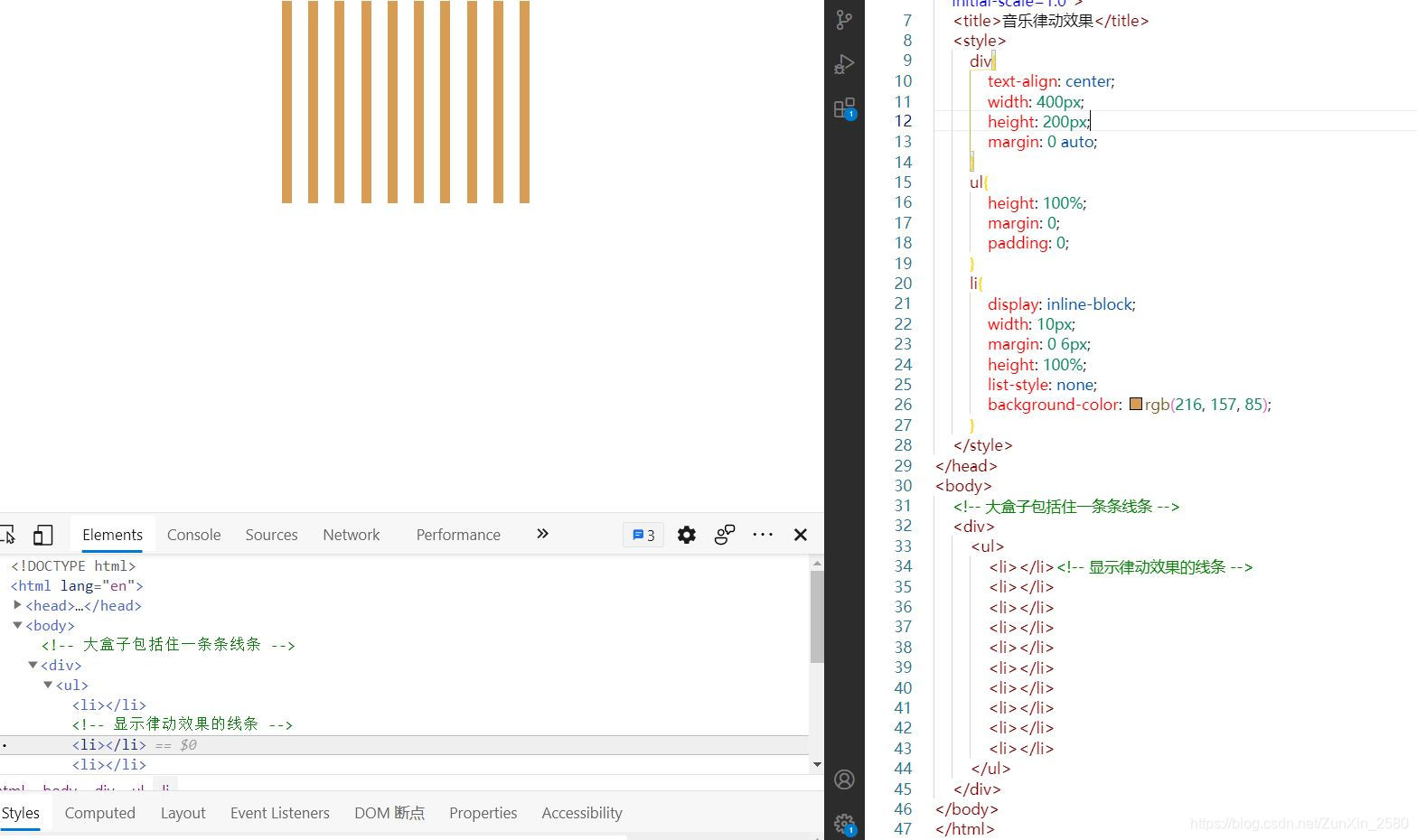Click the DOM comment 显示律动效果的线条 in DevTools
The height and width of the screenshot is (840, 1417).
pyautogui.click(x=183, y=724)
